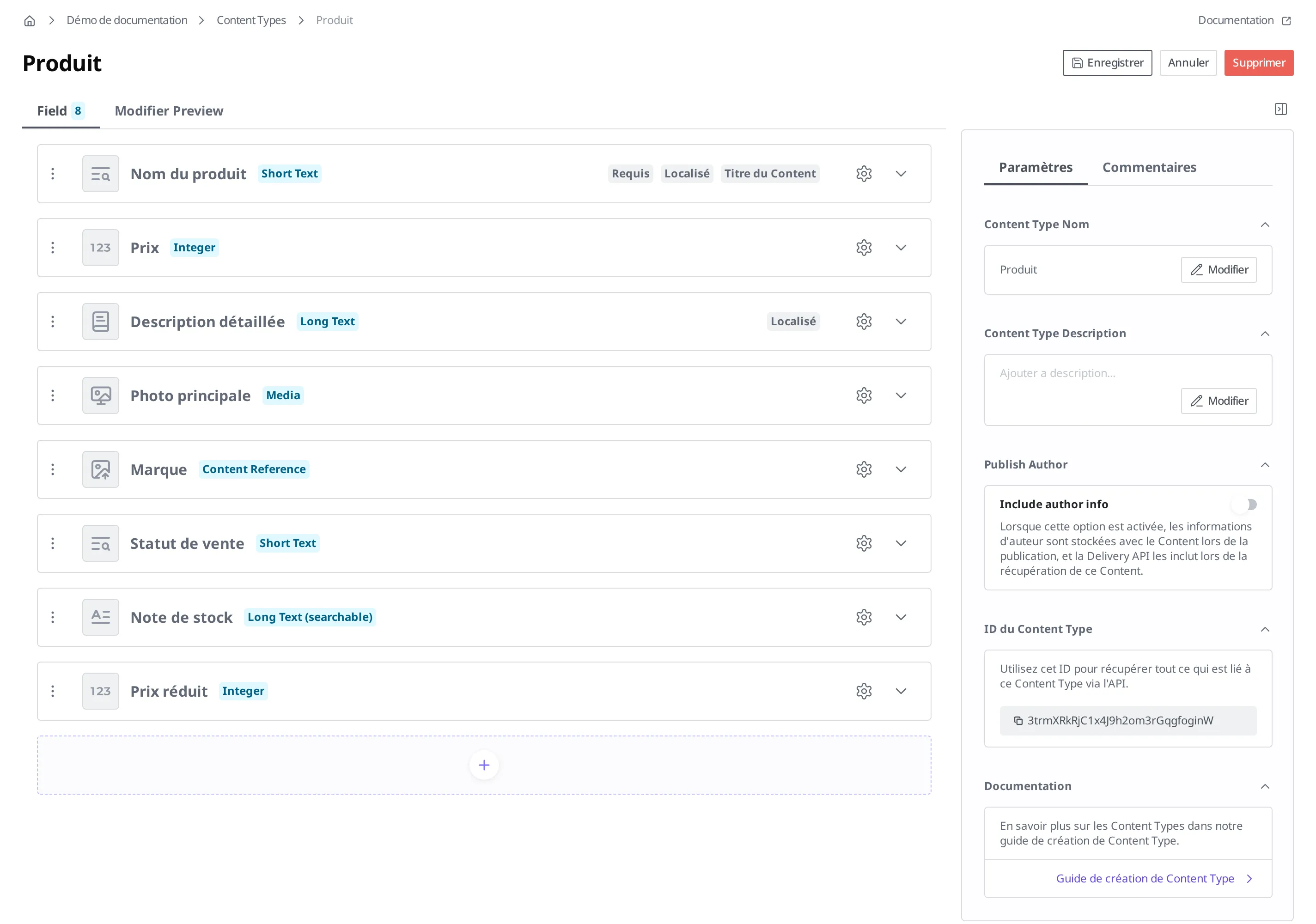Open settings gear for Nom du produit
The width and height of the screenshot is (1316, 924).
tap(864, 174)
